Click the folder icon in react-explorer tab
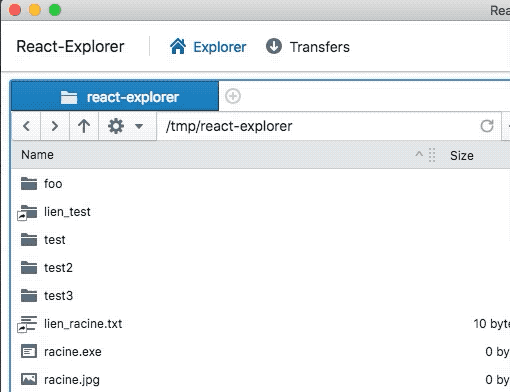 click(69, 97)
